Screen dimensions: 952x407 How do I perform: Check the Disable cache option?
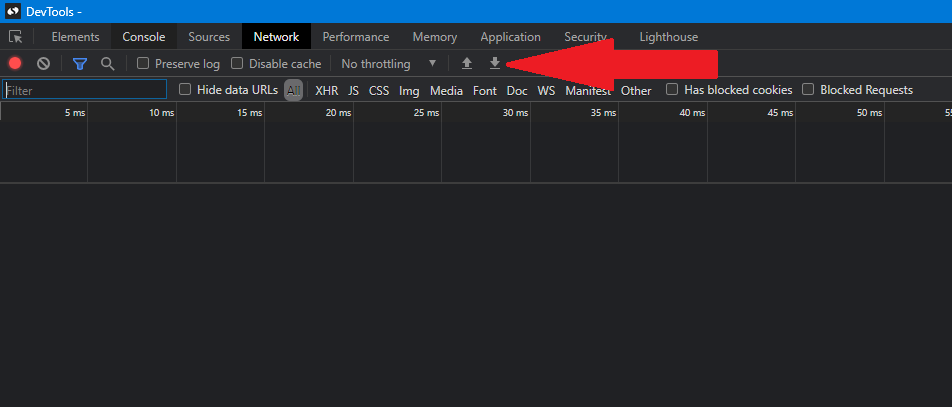click(x=238, y=64)
